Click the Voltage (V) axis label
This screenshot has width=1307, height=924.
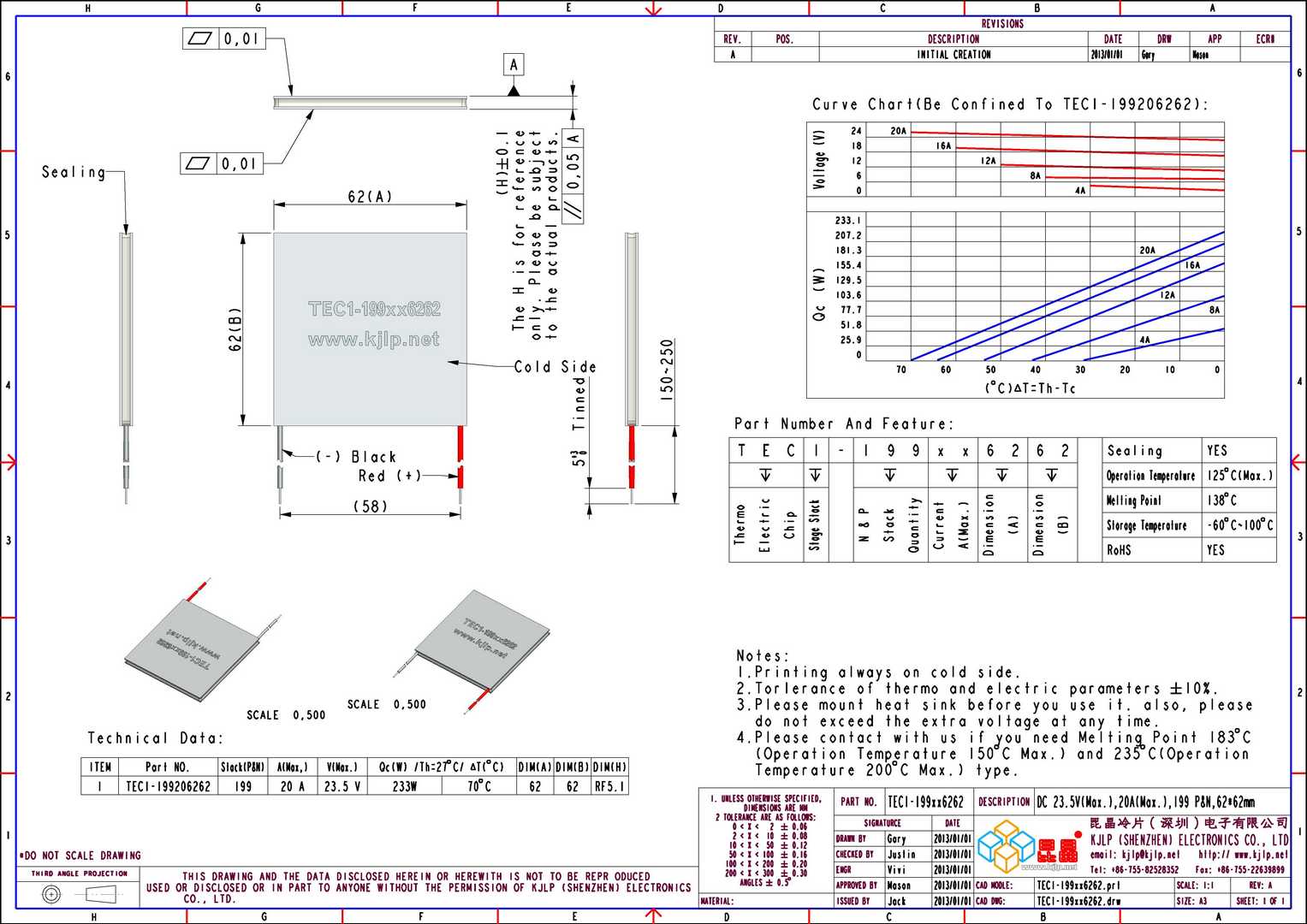tap(819, 159)
